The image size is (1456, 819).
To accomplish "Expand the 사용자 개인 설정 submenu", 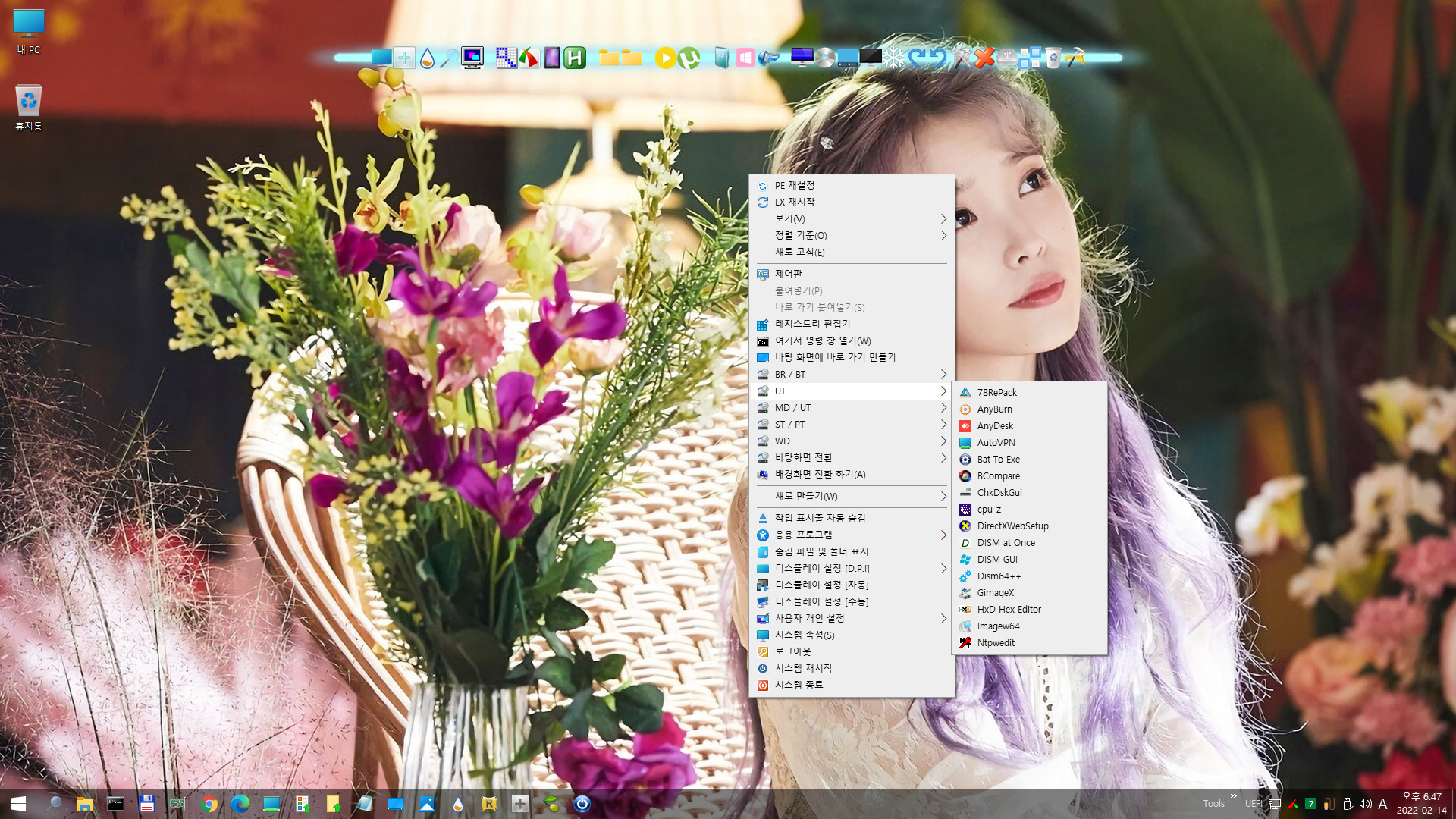I will pyautogui.click(x=852, y=618).
